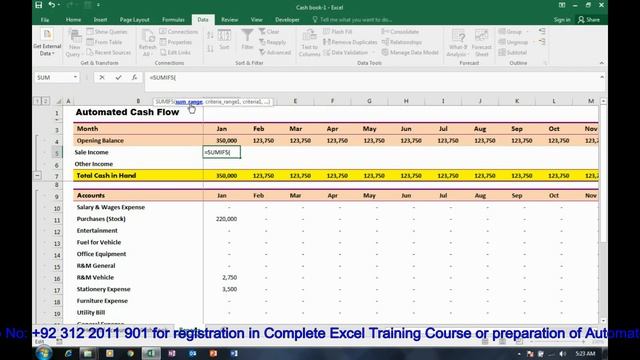Confirm the formula entry with check mark

pos(118,77)
